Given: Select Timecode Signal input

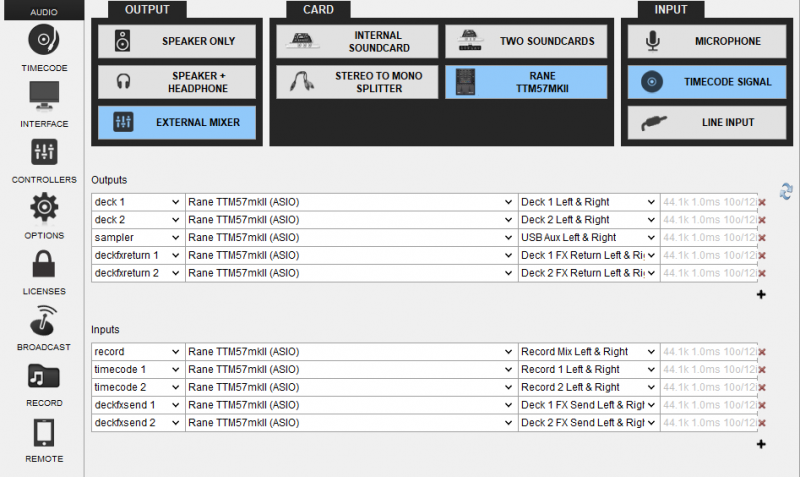Looking at the screenshot, I should (707, 82).
